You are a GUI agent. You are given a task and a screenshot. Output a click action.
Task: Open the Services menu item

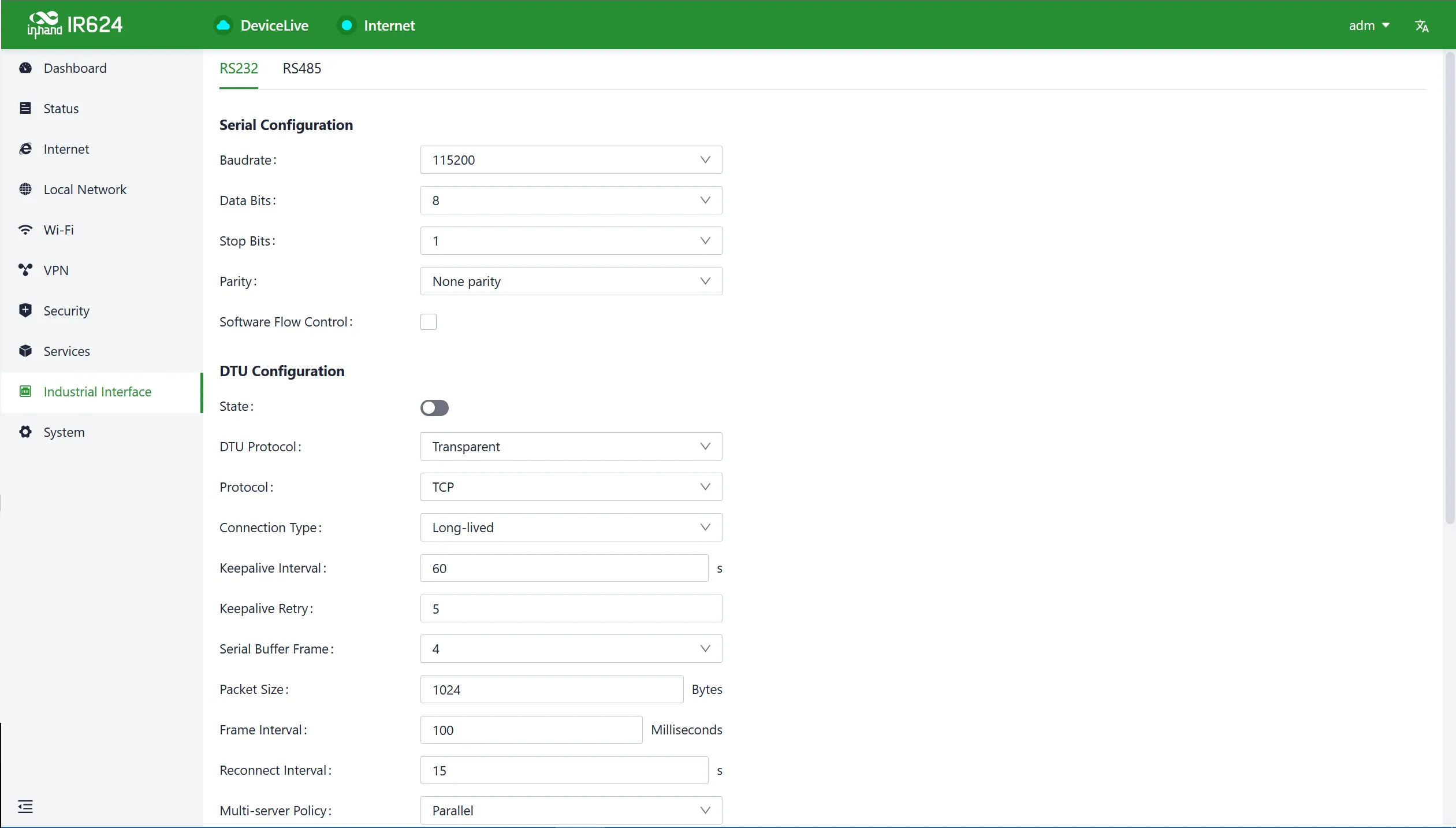click(x=102, y=351)
